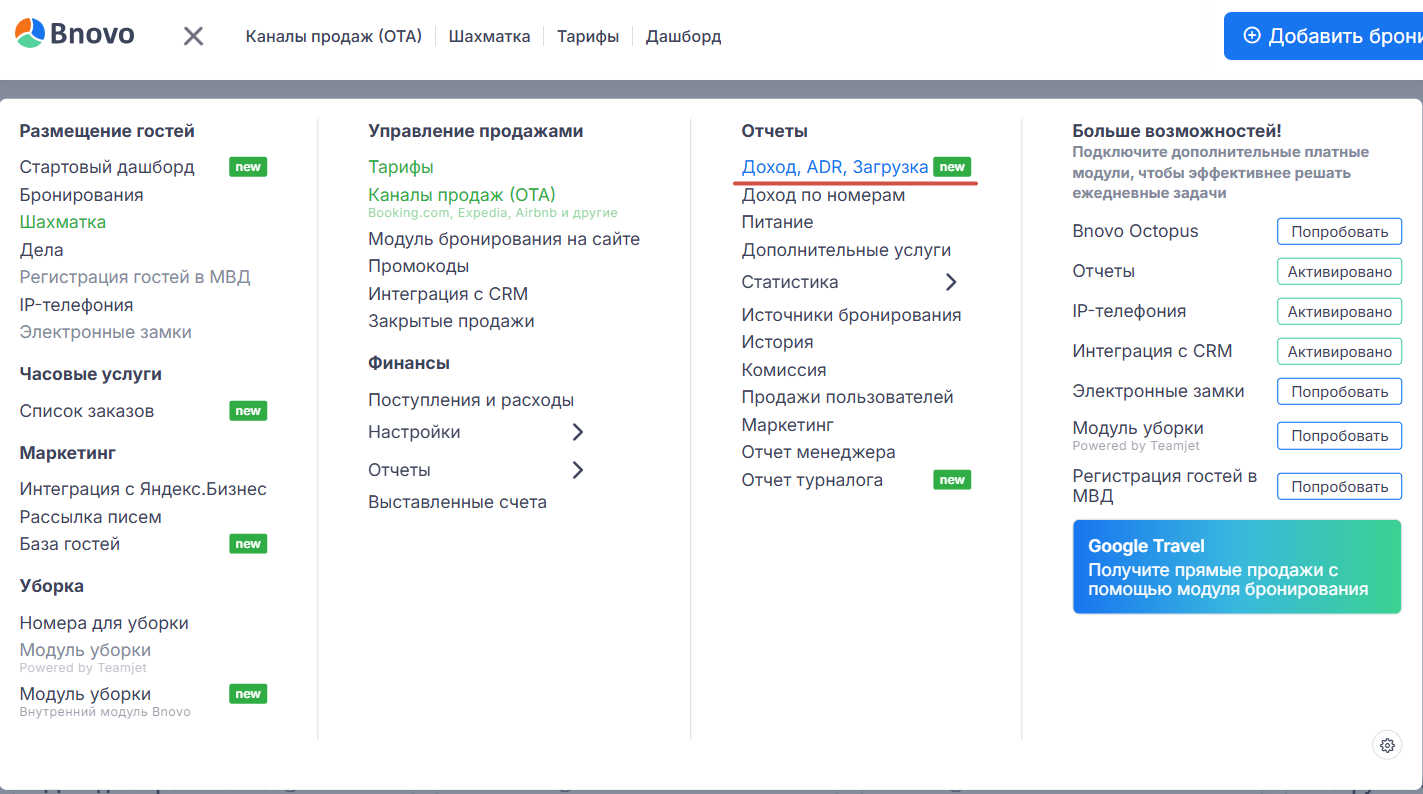Switch to Шахматка in the top bar
Screen dimensions: 1423x794
[489, 36]
